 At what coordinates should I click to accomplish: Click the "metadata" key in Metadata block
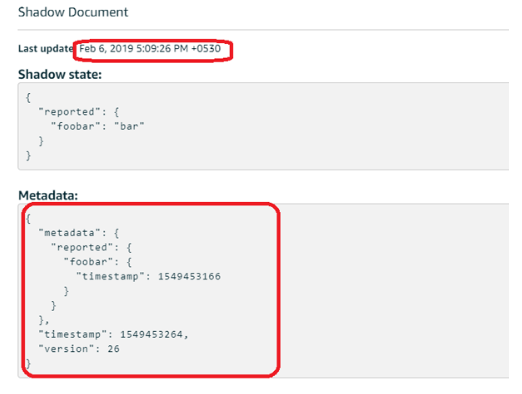(69, 233)
